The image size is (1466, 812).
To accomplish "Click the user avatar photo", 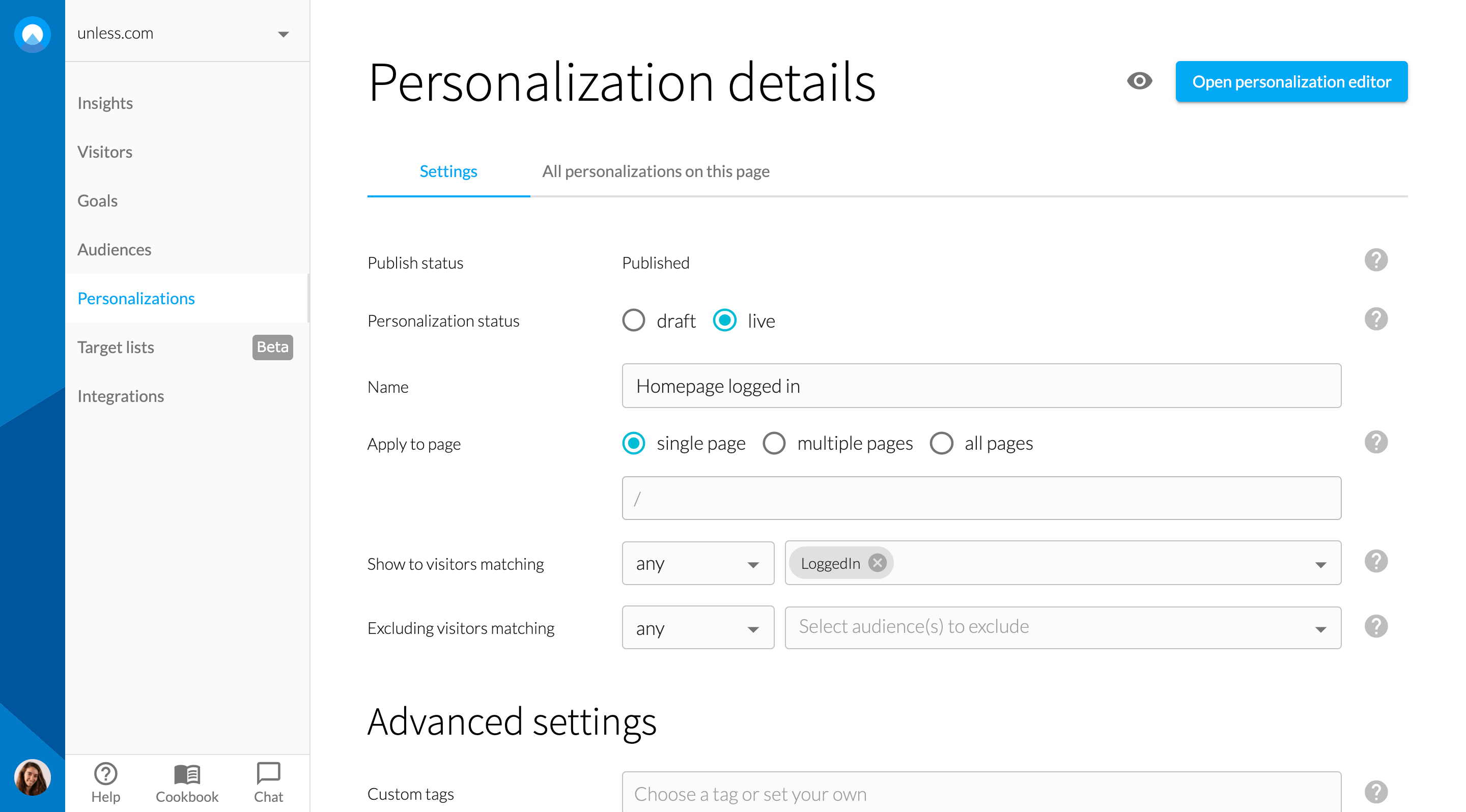I will pyautogui.click(x=33, y=777).
